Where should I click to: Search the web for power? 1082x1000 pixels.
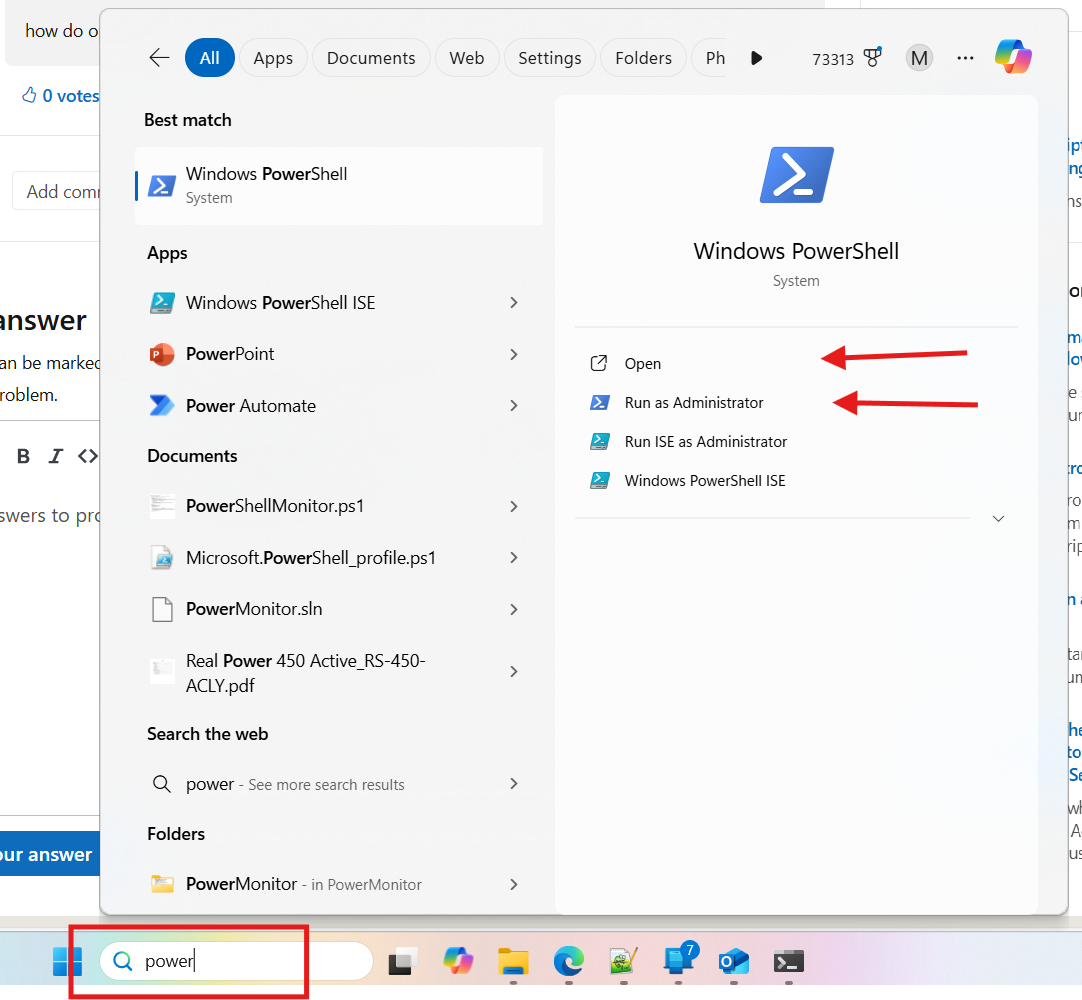[x=295, y=784]
